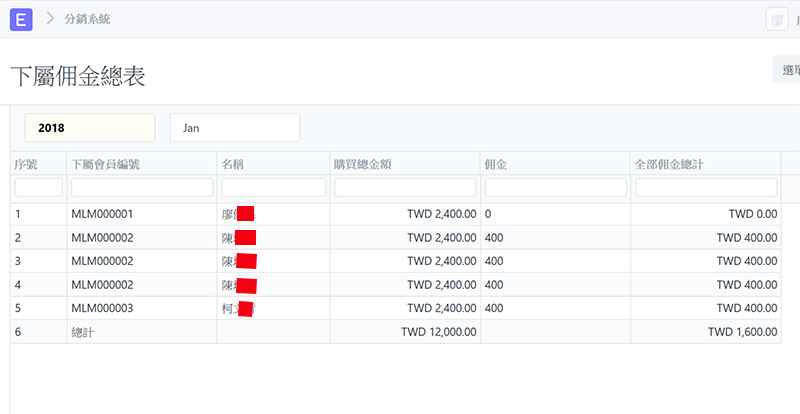Click the breadcrumb chevron arrow icon
Image resolution: width=800 pixels, height=414 pixels.
(49, 19)
